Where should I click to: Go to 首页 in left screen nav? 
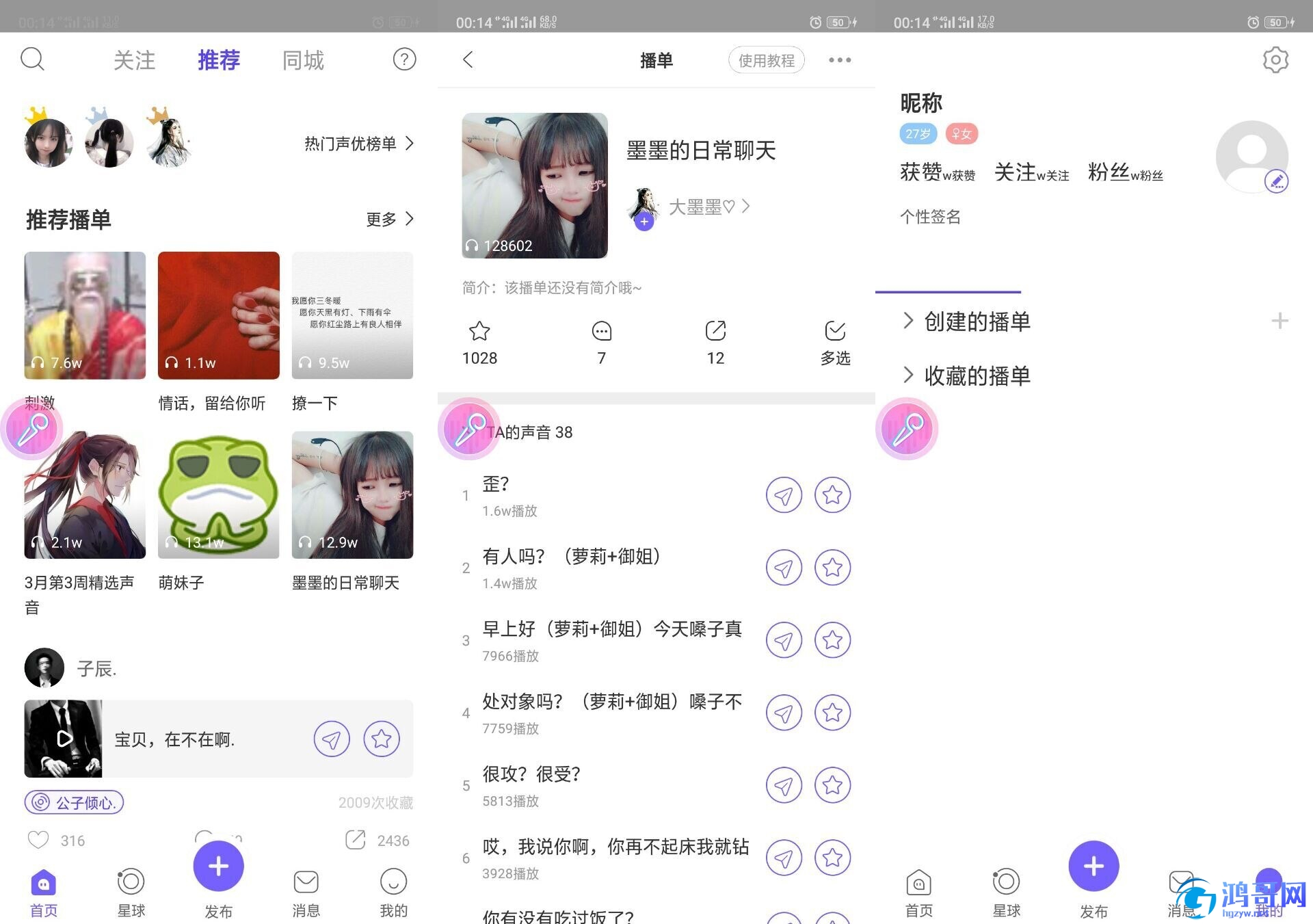pos(44,893)
